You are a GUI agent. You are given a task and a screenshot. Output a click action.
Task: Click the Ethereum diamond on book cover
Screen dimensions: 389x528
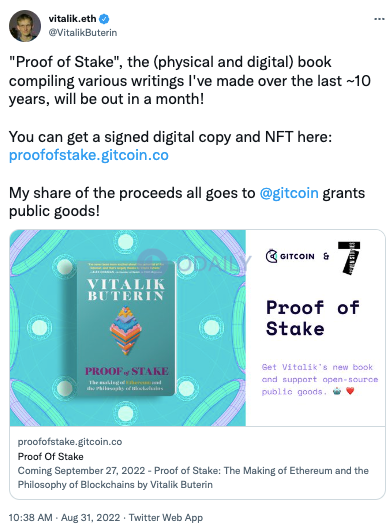click(126, 330)
